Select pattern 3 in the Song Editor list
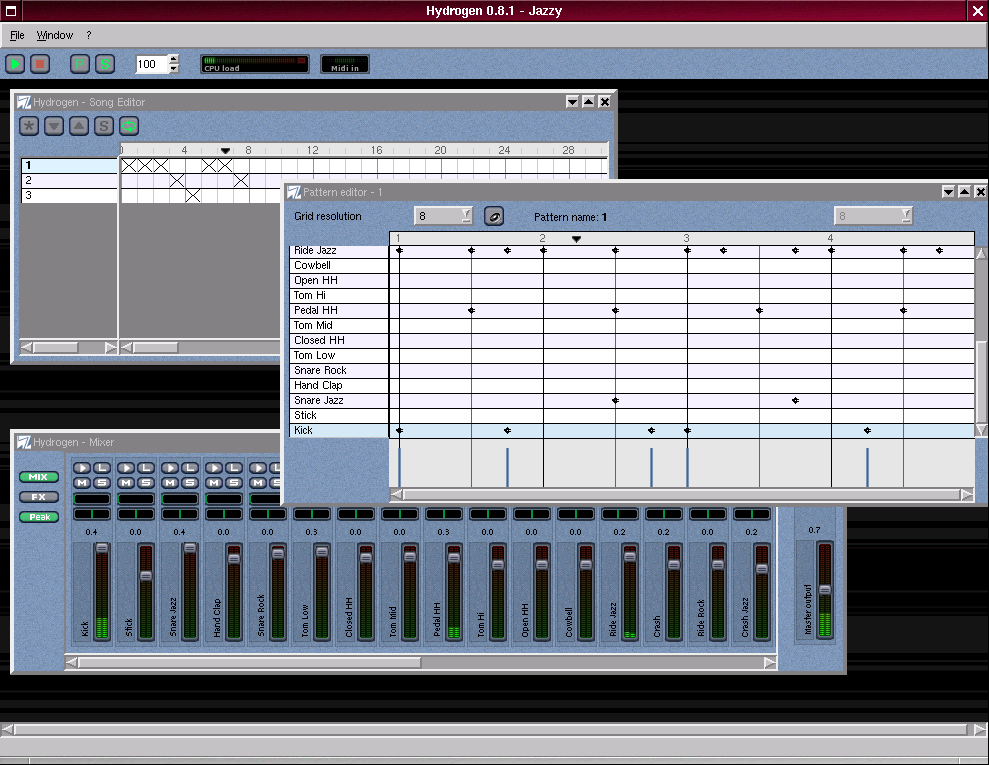The height and width of the screenshot is (765, 989). [69, 196]
